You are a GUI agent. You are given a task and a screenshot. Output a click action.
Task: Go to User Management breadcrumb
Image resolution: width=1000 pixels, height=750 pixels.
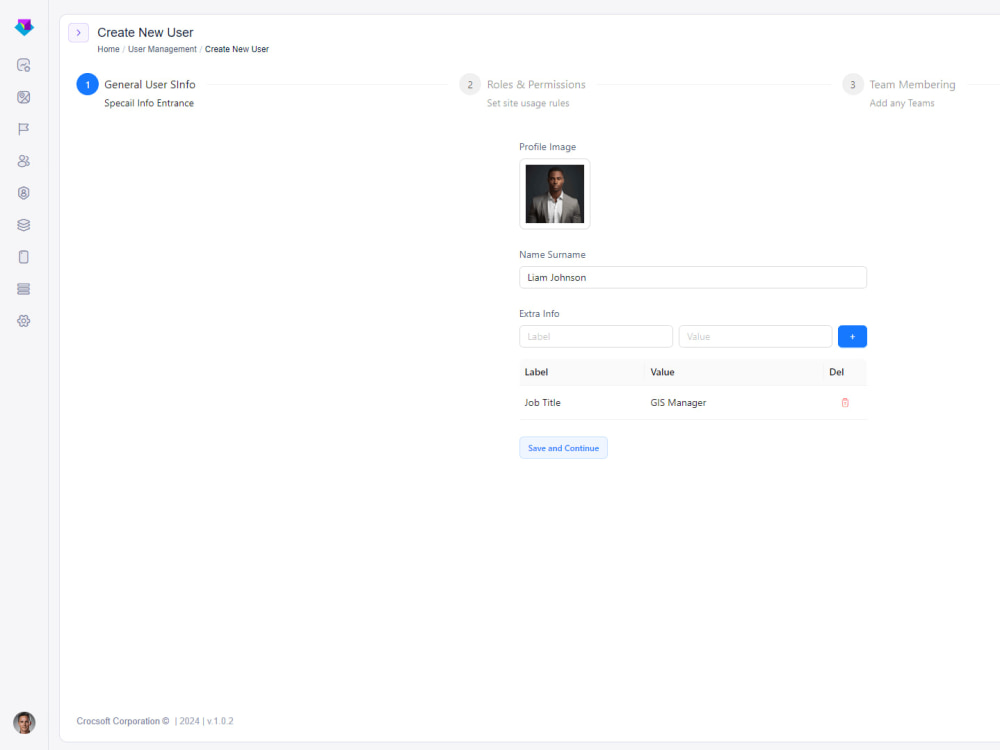point(162,49)
